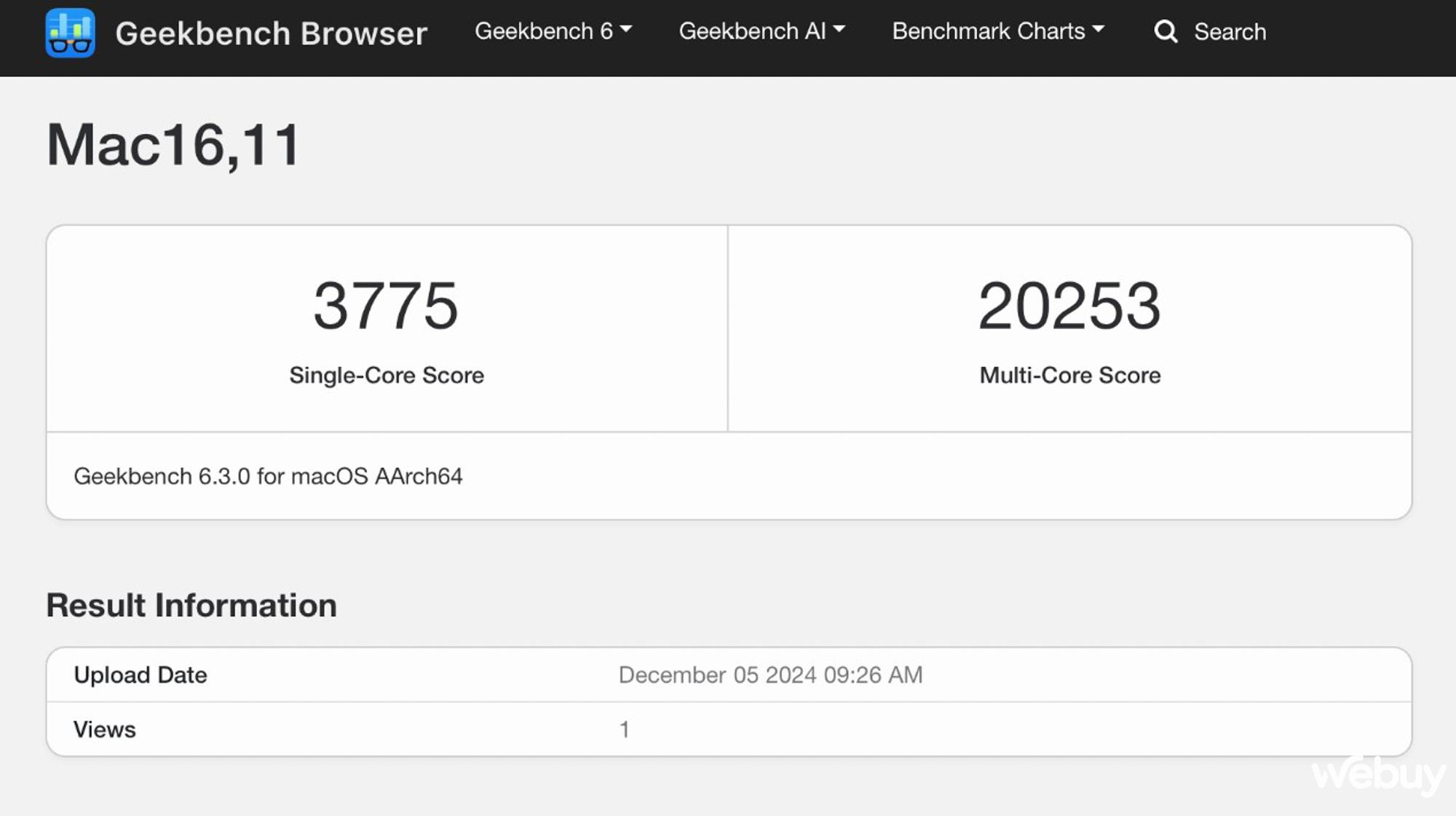The image size is (1456, 816).
Task: Click the 20253 multi-core score number
Action: 1069,306
